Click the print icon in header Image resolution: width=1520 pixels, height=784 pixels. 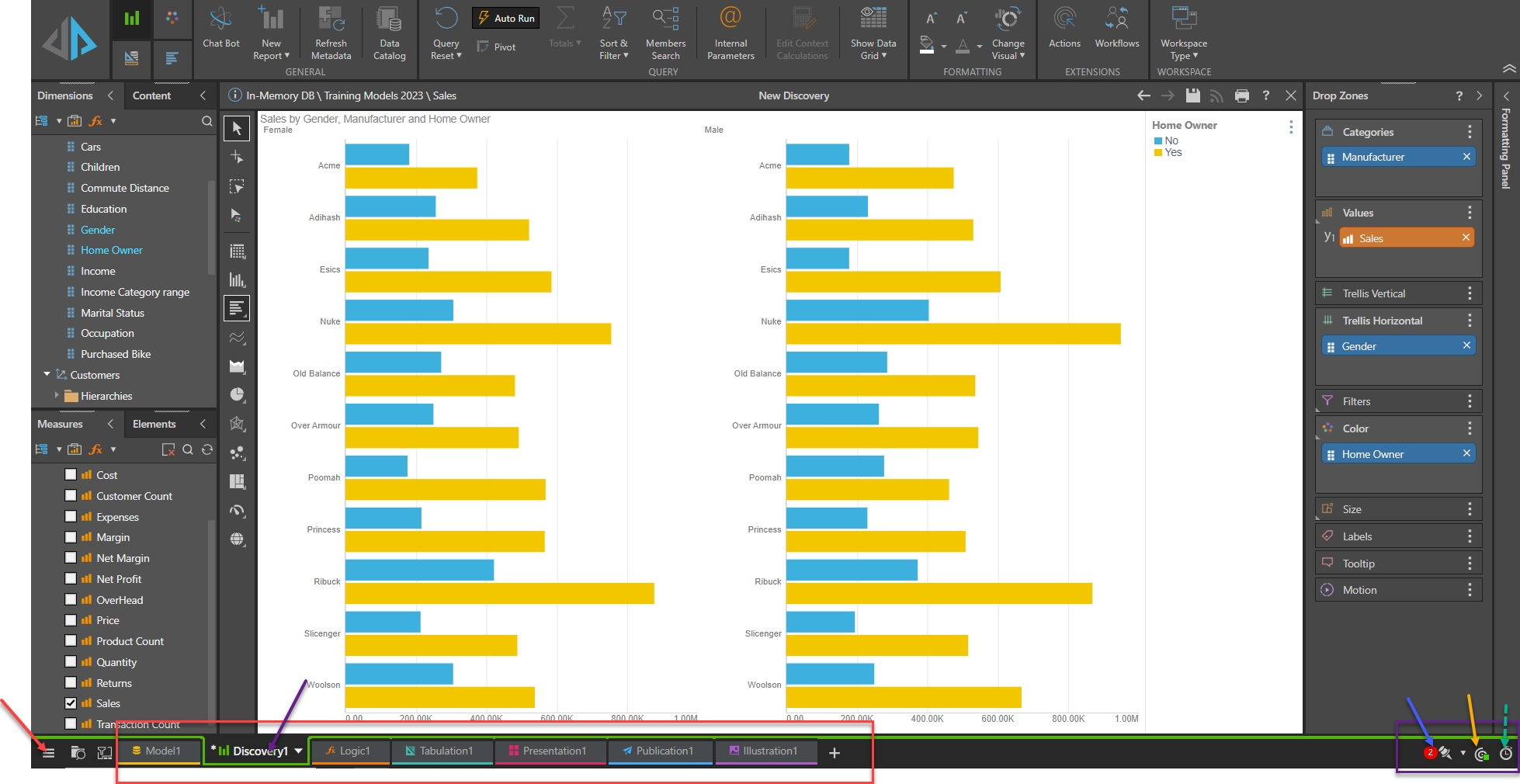(x=1242, y=95)
